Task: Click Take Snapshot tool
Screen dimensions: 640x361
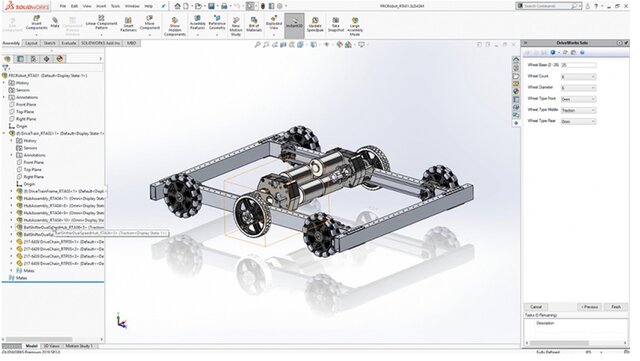Action: 336,25
